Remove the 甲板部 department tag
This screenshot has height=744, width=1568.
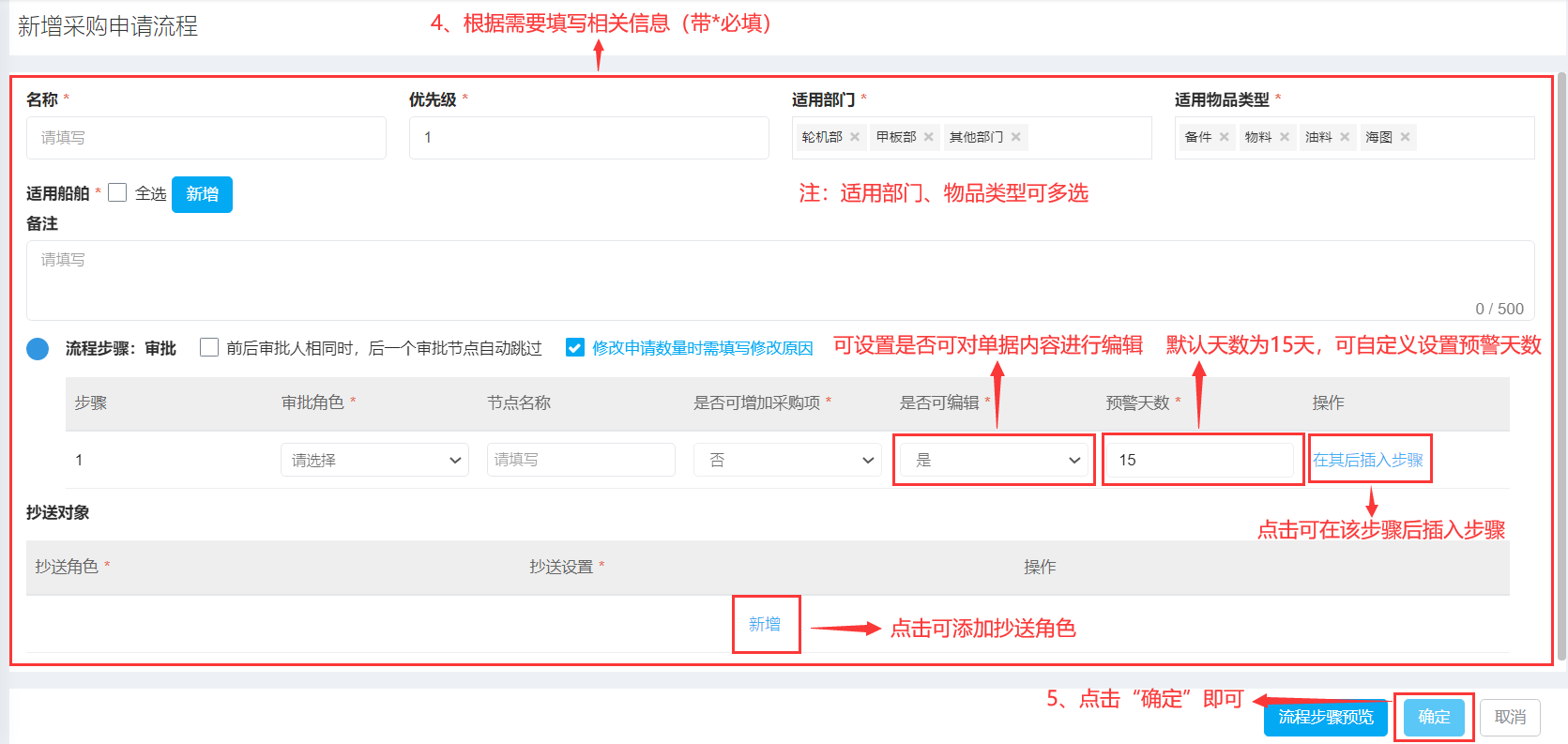[x=928, y=137]
